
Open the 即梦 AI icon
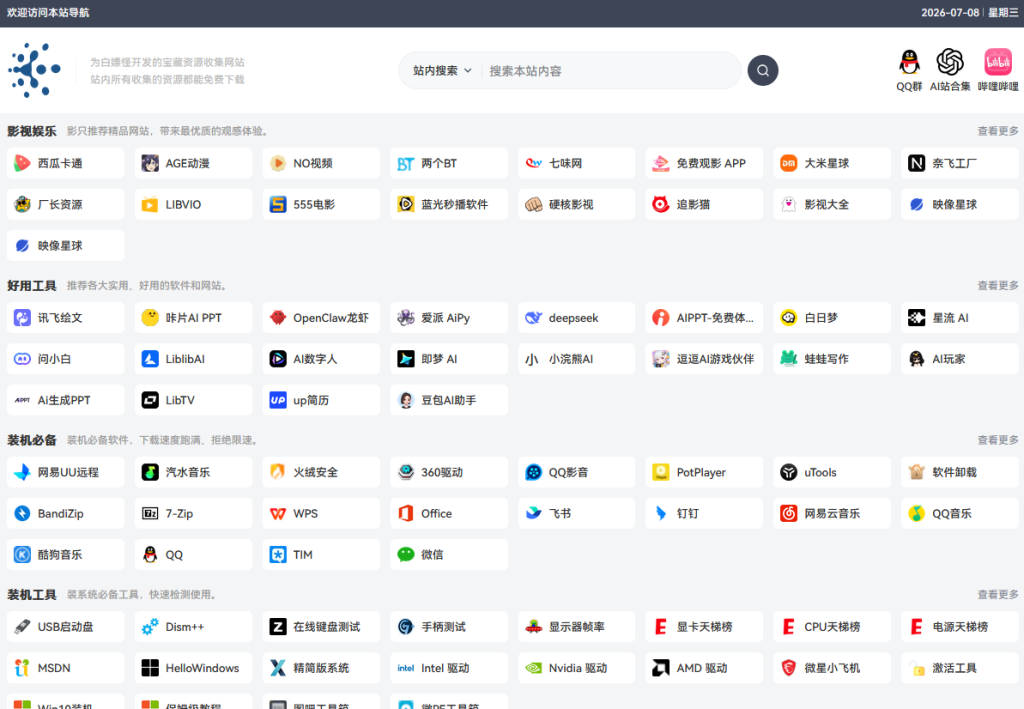(406, 359)
